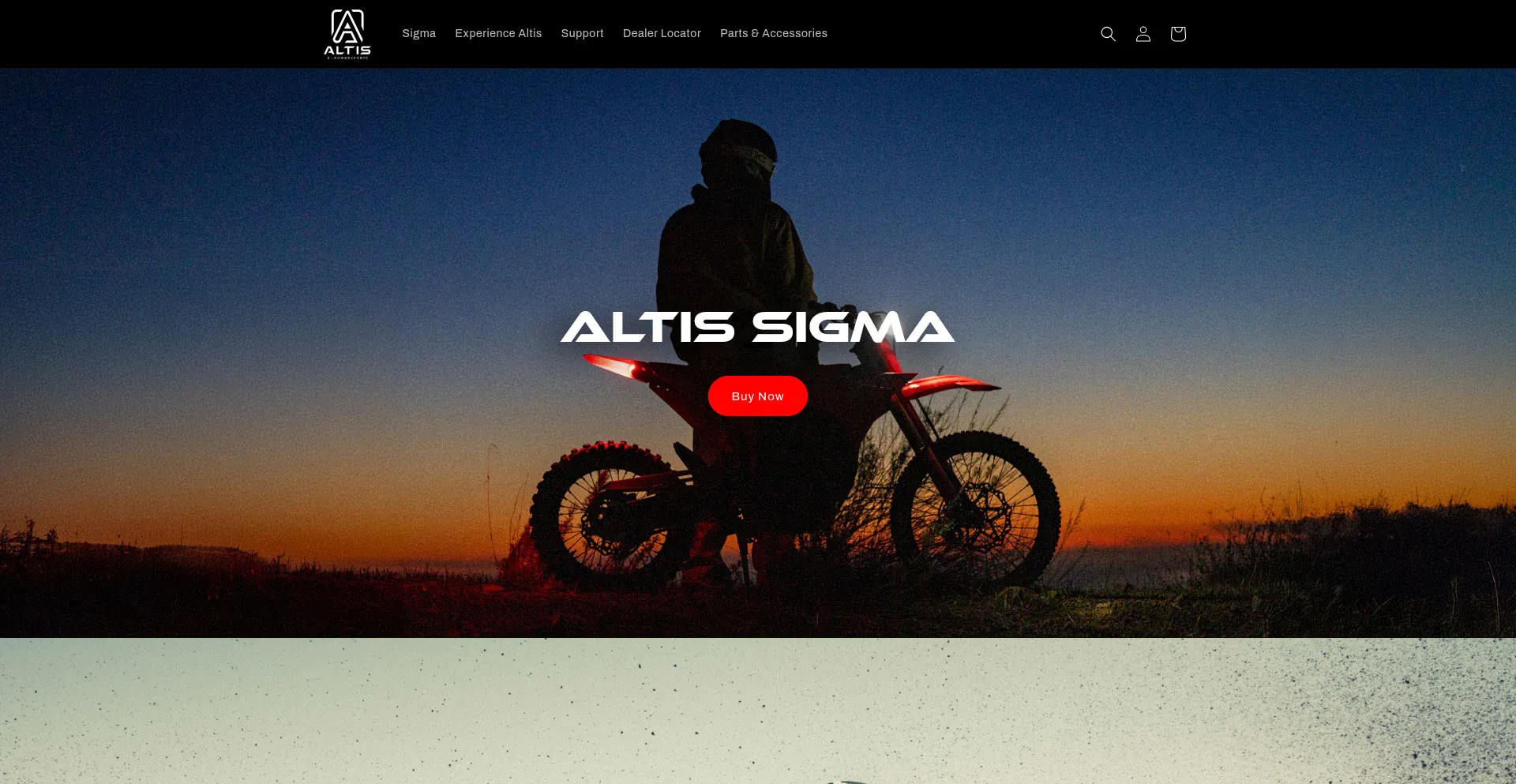1516x784 pixels.
Task: Open the Dealer Locator link
Action: [x=662, y=33]
